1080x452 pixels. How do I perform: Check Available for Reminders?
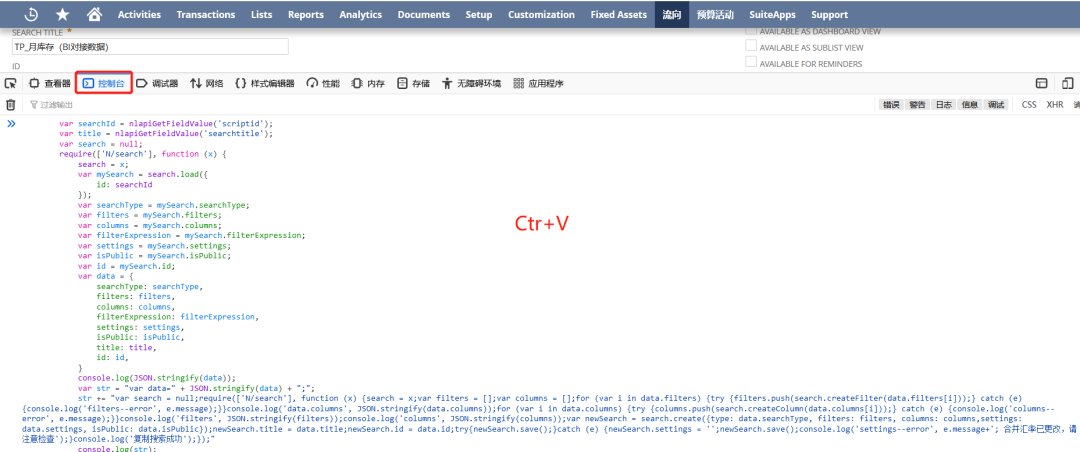pyautogui.click(x=751, y=63)
